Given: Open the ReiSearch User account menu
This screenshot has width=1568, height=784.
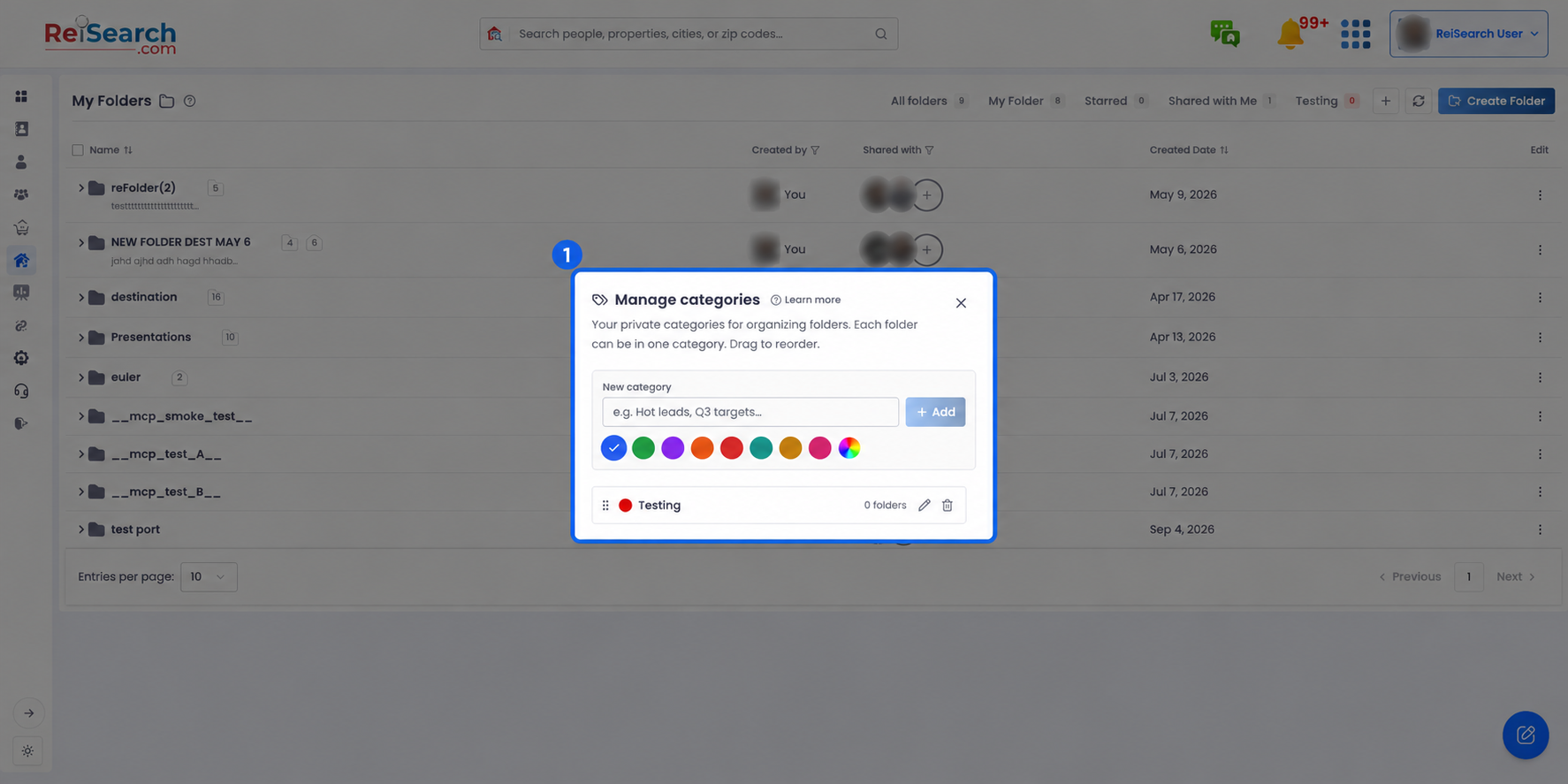Looking at the screenshot, I should [1468, 34].
